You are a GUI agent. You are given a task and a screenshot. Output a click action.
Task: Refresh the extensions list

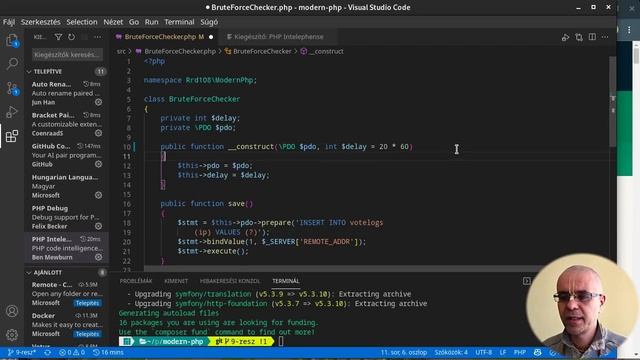71,37
